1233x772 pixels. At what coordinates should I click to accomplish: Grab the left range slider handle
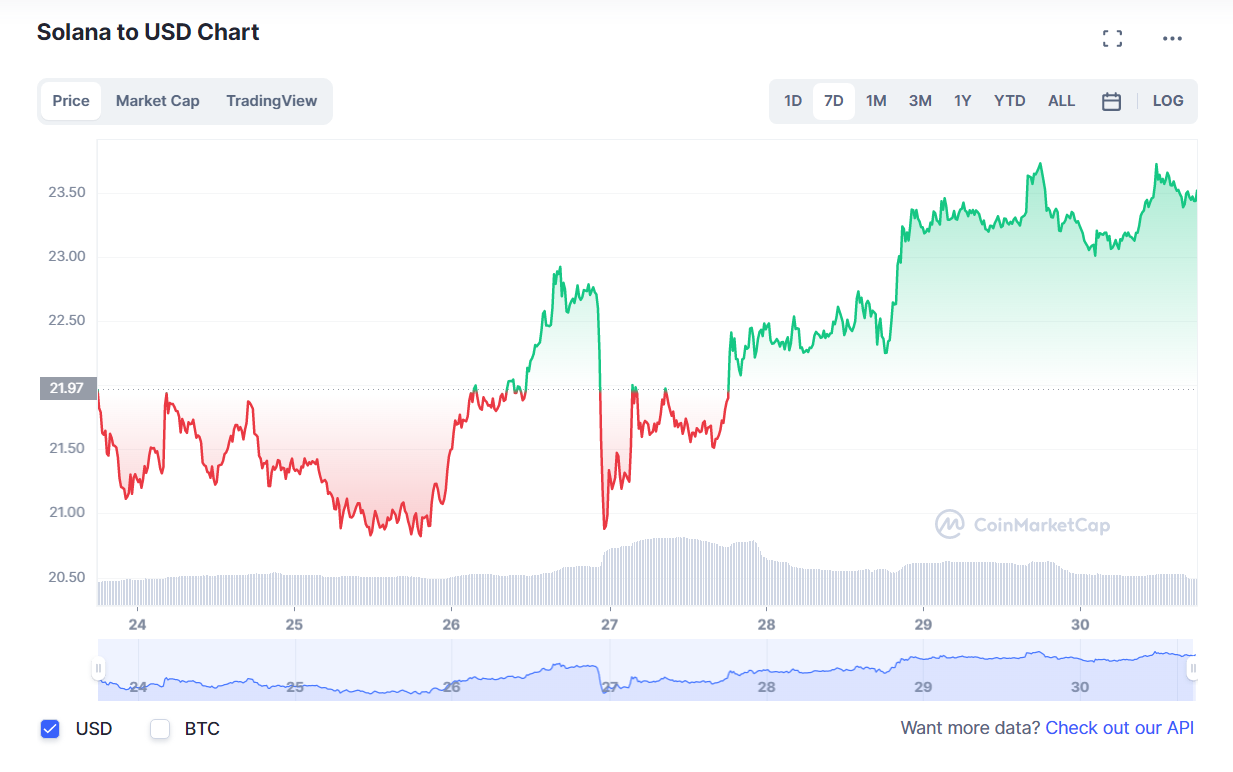click(x=98, y=669)
